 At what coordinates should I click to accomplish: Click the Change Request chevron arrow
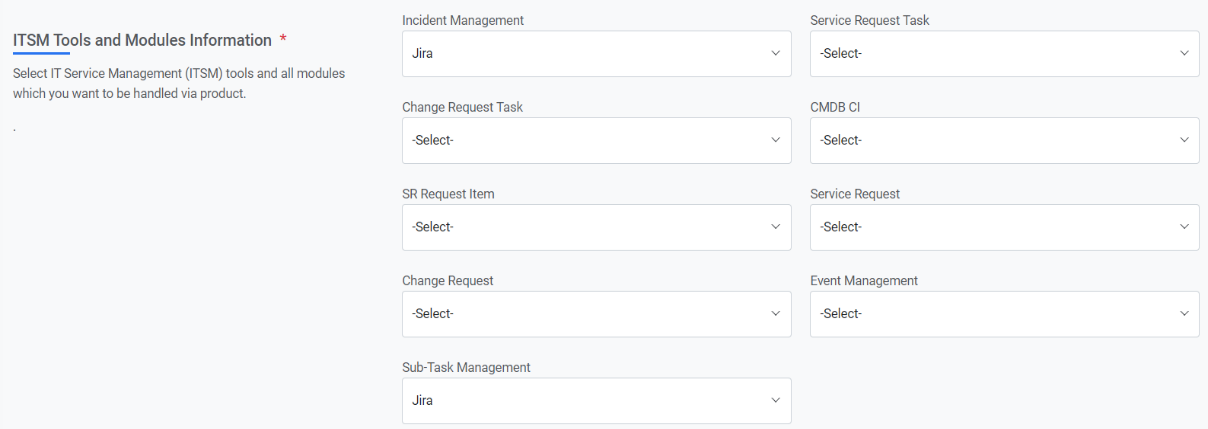775,314
